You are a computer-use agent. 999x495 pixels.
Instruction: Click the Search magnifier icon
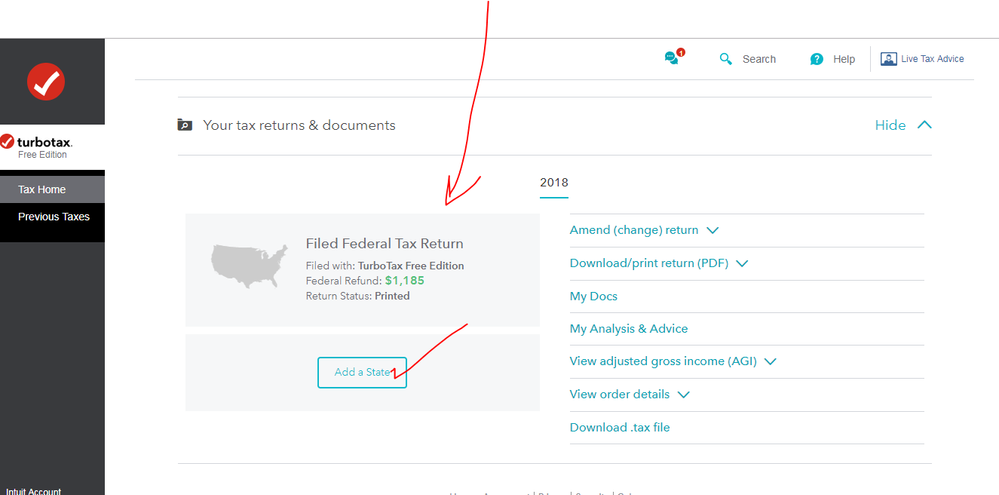[726, 59]
